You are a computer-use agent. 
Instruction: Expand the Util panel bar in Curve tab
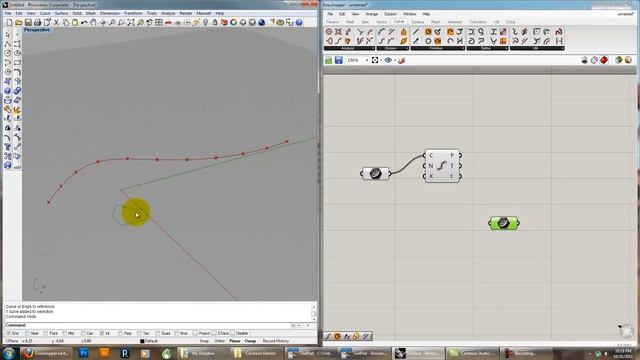pos(537,48)
